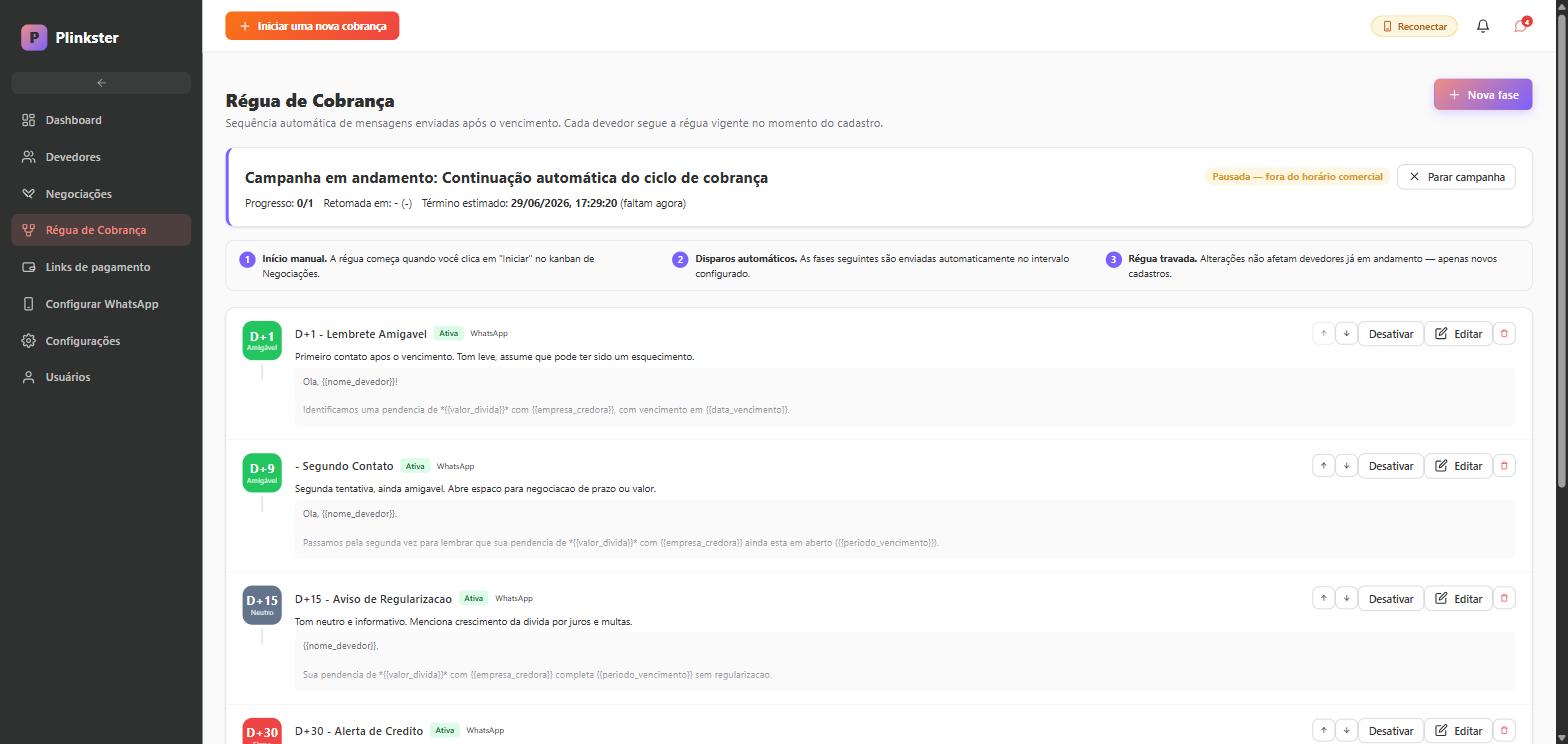Deactivate the D+30 Alerta de Credito phase
Viewport: 1568px width, 744px height.
(x=1390, y=731)
